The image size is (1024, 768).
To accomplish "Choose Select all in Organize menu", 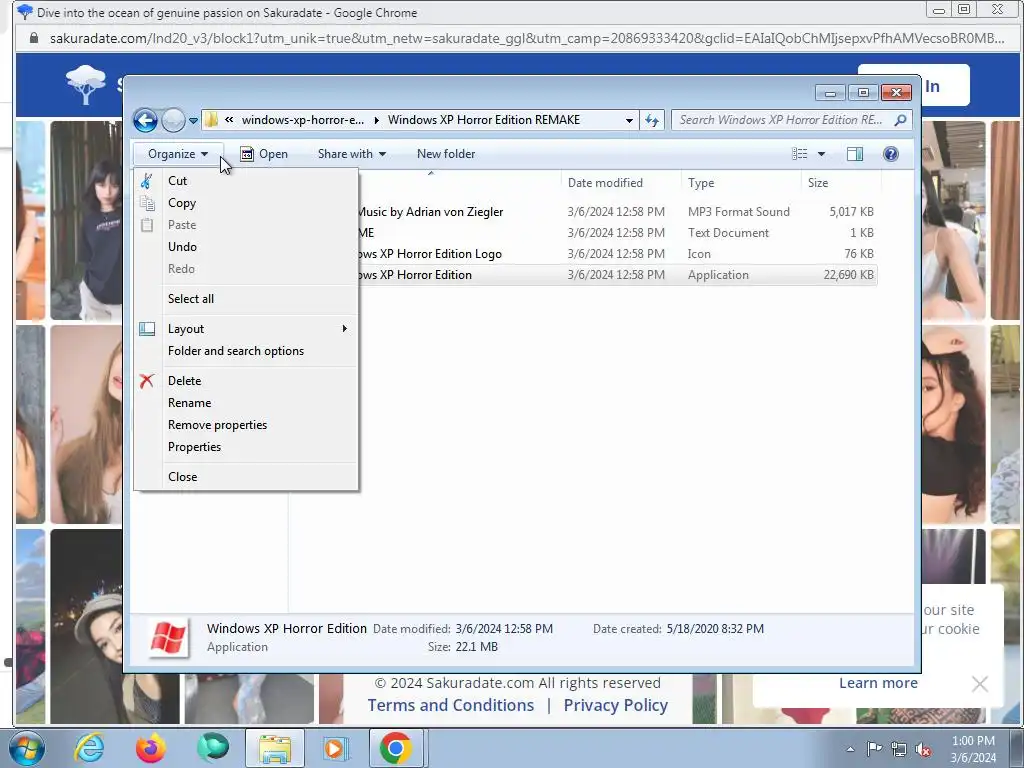I will point(246,299).
